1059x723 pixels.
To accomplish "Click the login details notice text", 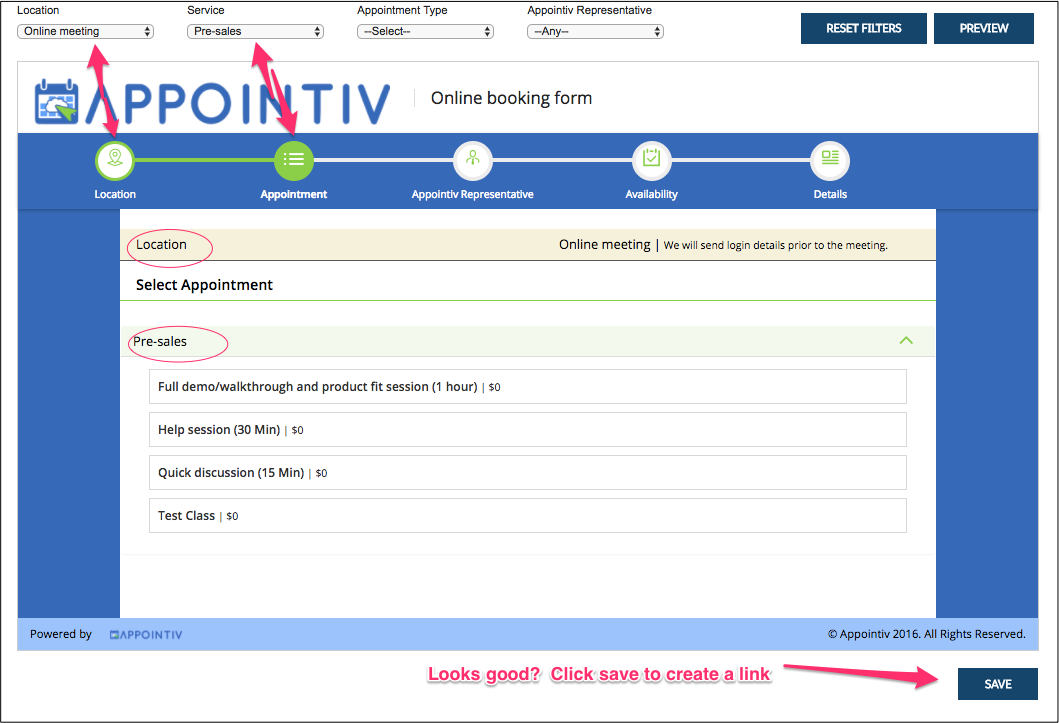I will (x=775, y=245).
